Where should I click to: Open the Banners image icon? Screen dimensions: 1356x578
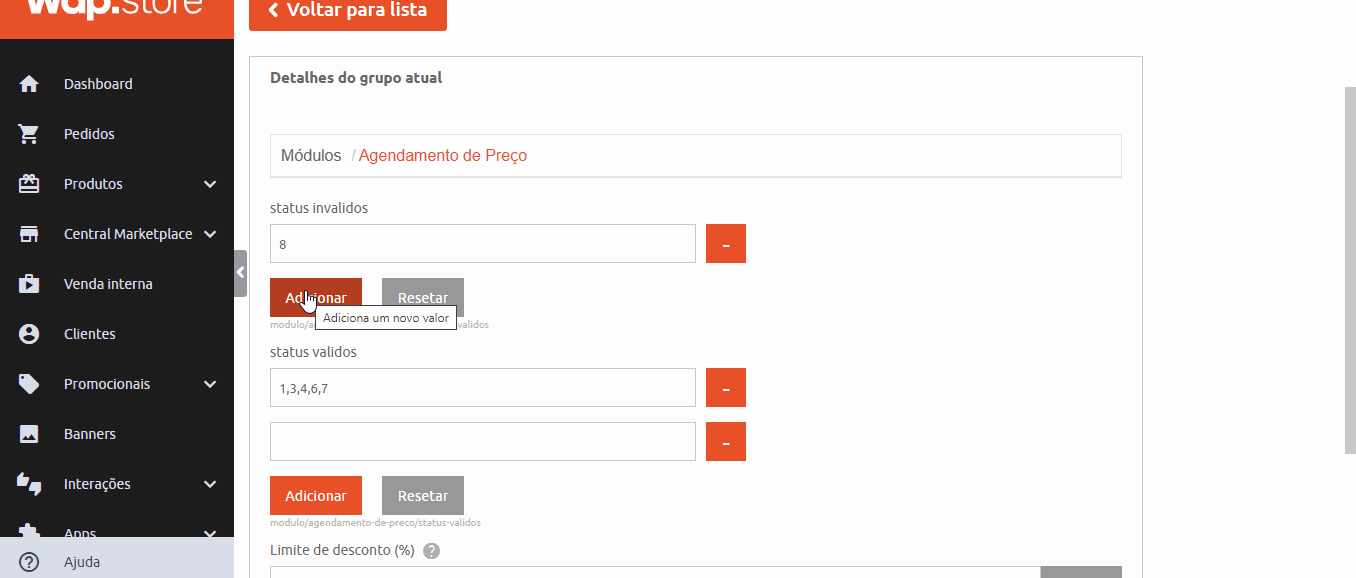(29, 434)
